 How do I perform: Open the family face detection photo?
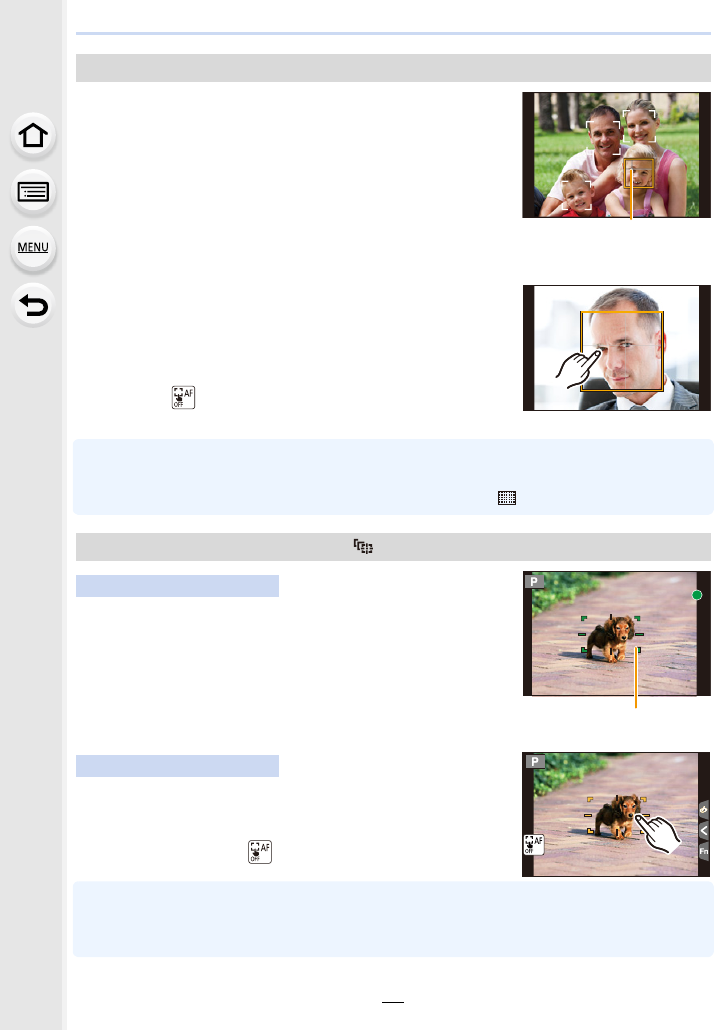point(616,155)
